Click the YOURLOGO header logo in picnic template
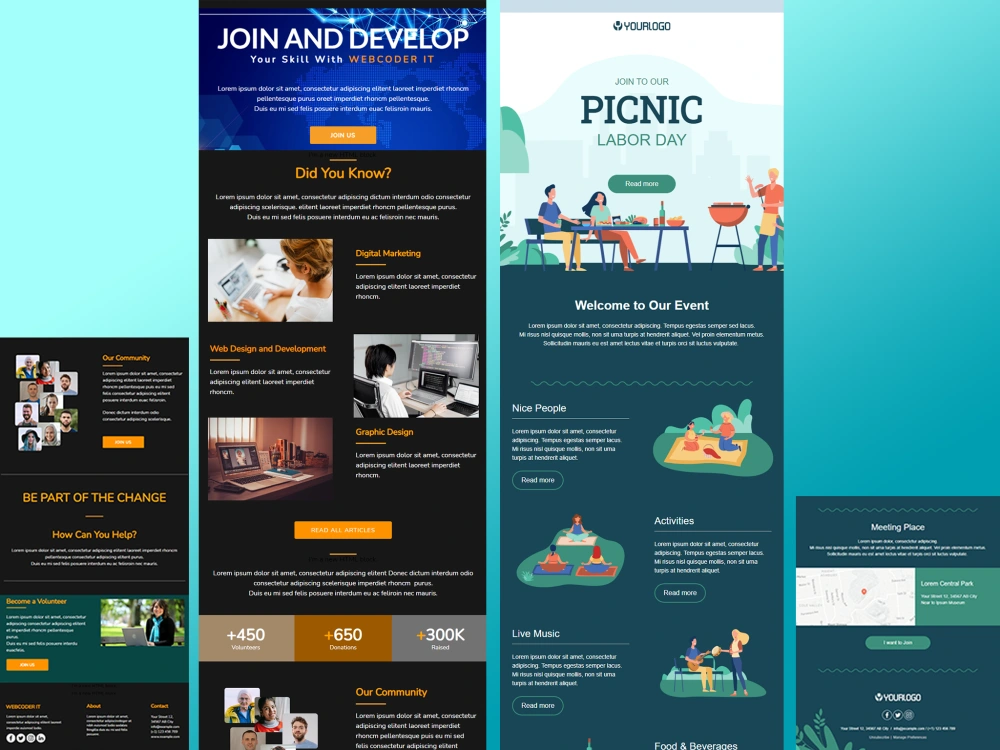Image resolution: width=1000 pixels, height=750 pixels. (x=642, y=26)
